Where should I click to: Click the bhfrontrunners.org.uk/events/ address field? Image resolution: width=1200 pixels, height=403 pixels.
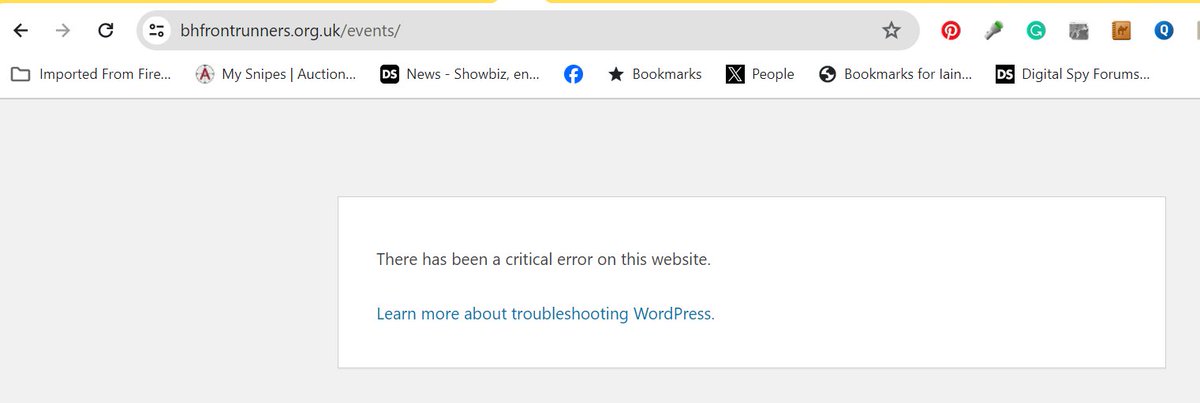click(527, 31)
